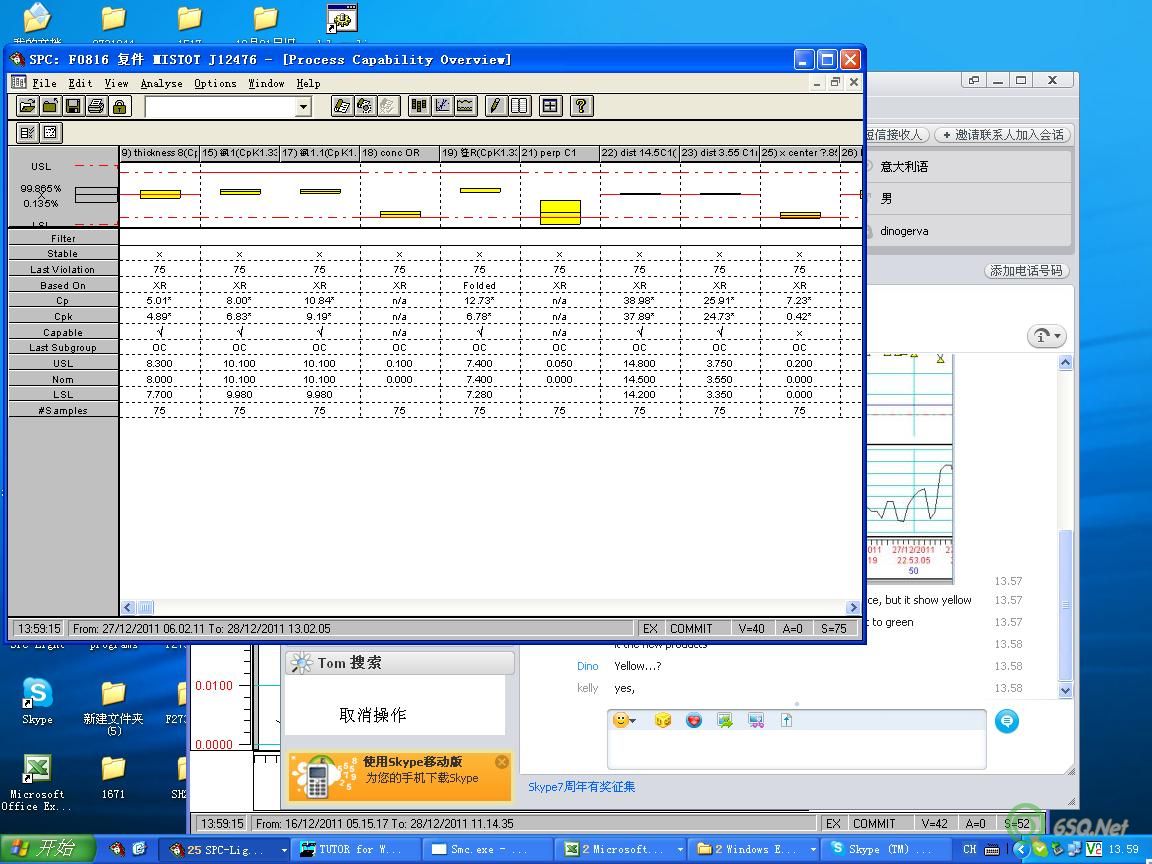Image resolution: width=1152 pixels, height=864 pixels.
Task: Expand the empty combo box in the toolbar
Action: 303,106
